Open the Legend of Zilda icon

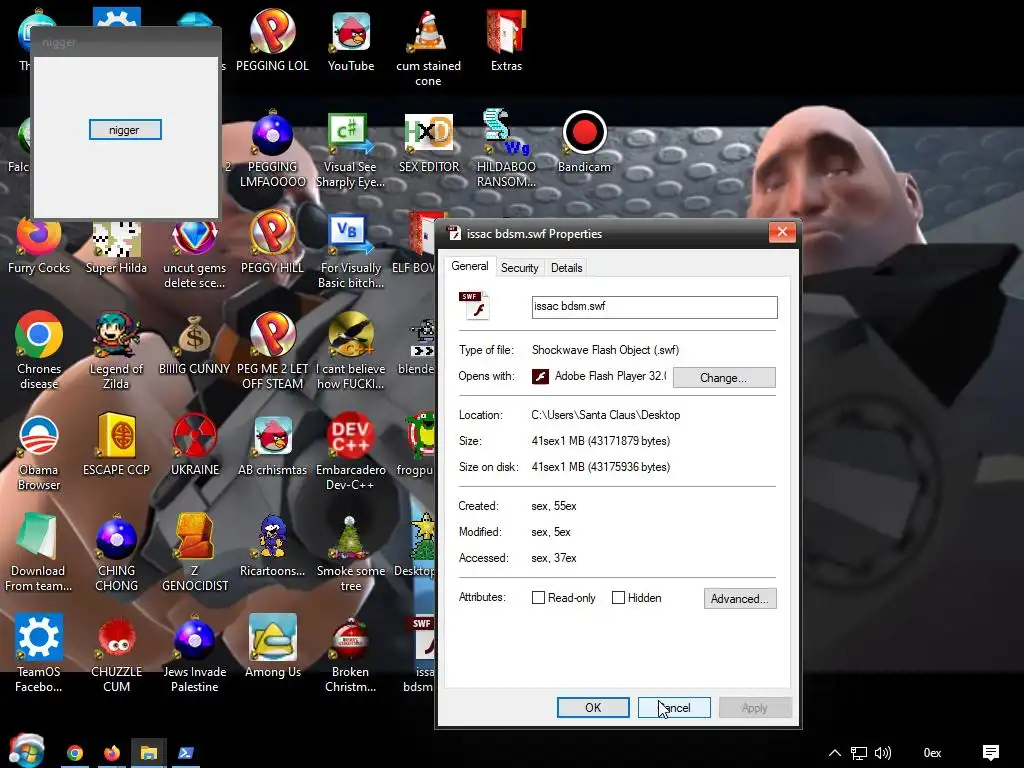[x=116, y=351]
